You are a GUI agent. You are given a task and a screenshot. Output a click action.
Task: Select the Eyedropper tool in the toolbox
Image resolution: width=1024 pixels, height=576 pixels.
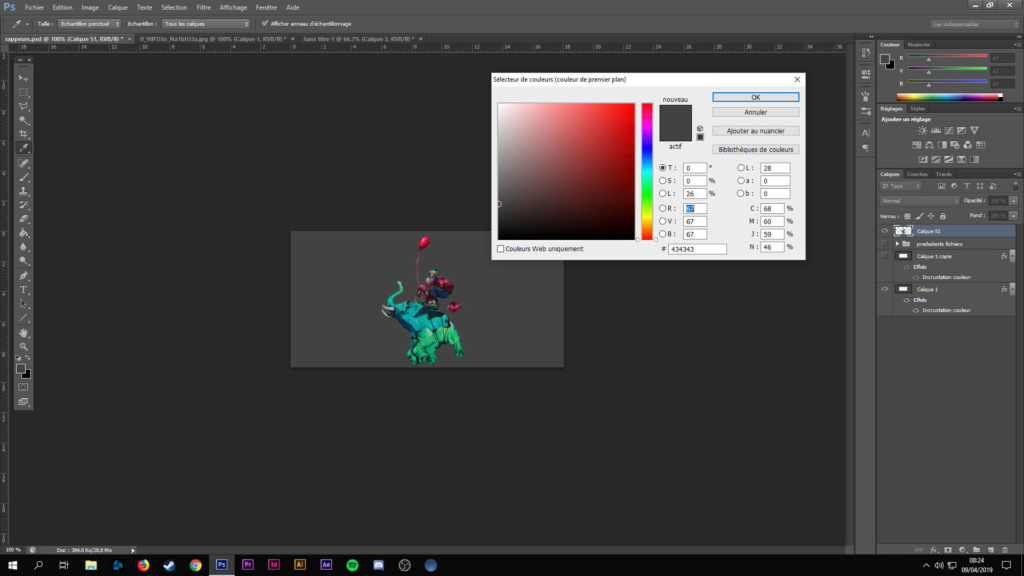point(24,148)
